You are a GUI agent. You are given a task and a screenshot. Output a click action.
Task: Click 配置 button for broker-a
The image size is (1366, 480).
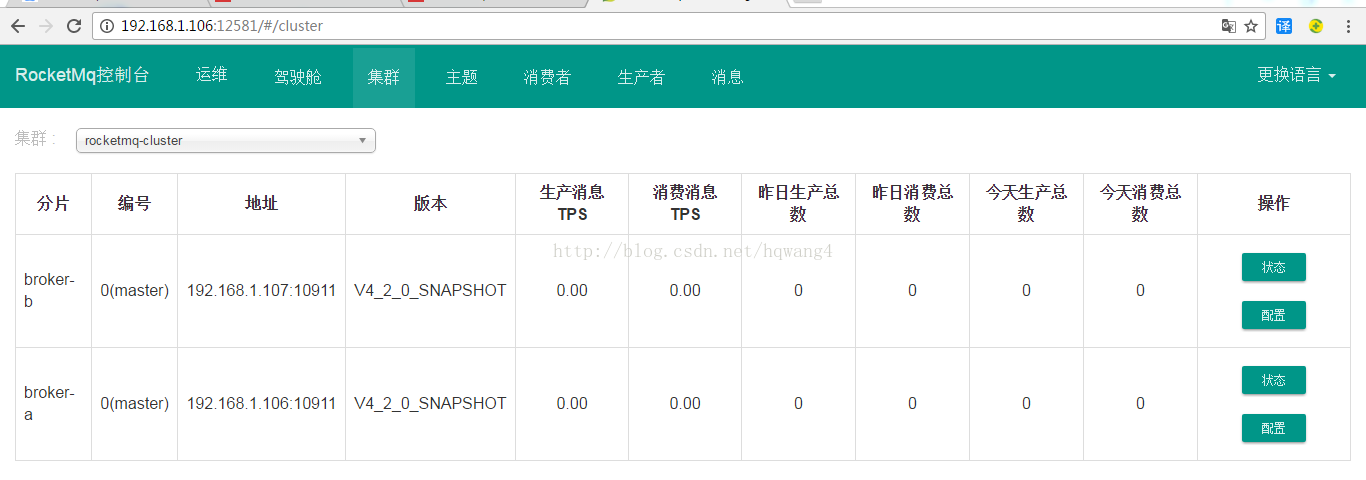[1273, 428]
